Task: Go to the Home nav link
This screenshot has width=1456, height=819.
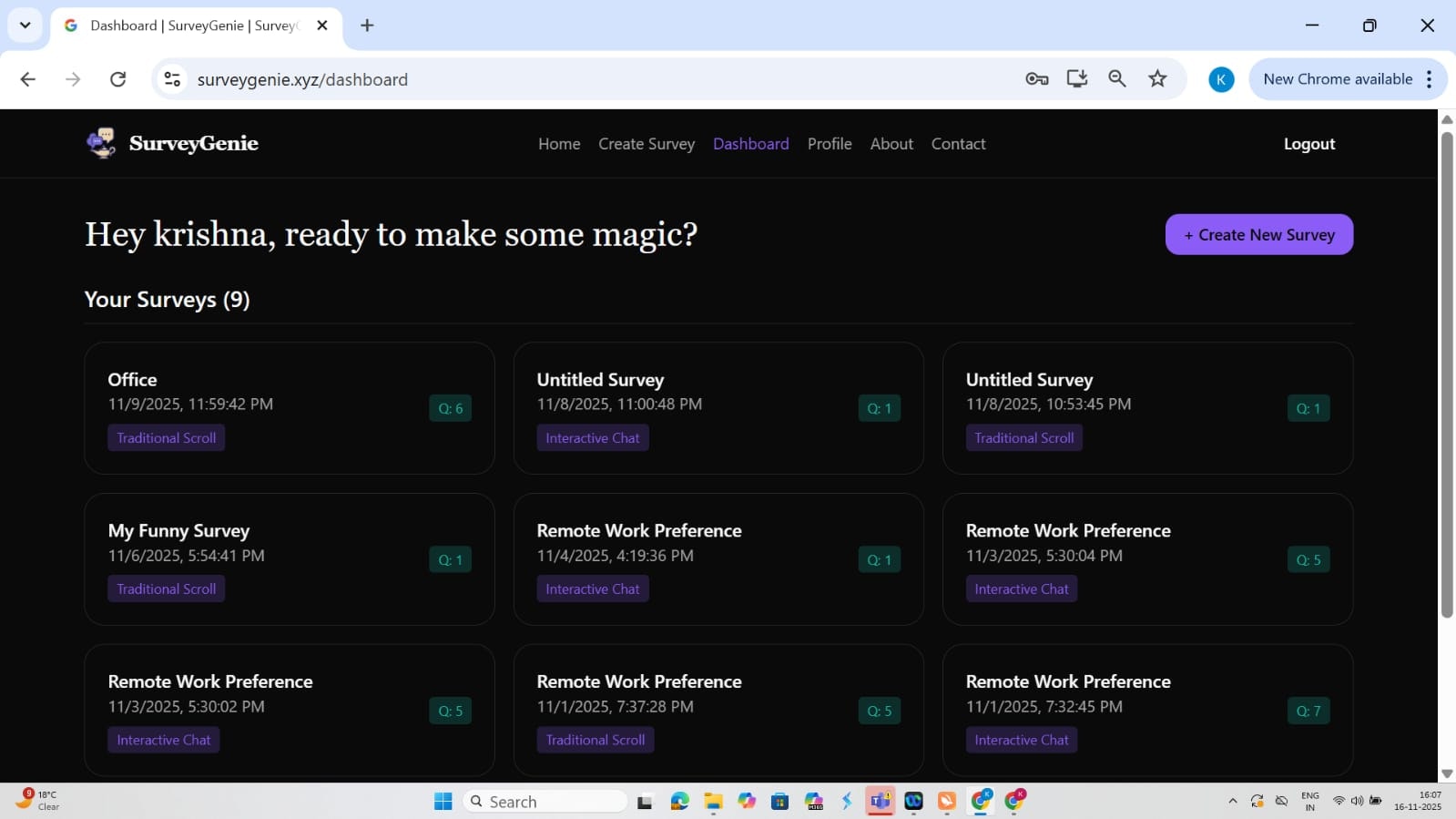Action: [x=559, y=144]
